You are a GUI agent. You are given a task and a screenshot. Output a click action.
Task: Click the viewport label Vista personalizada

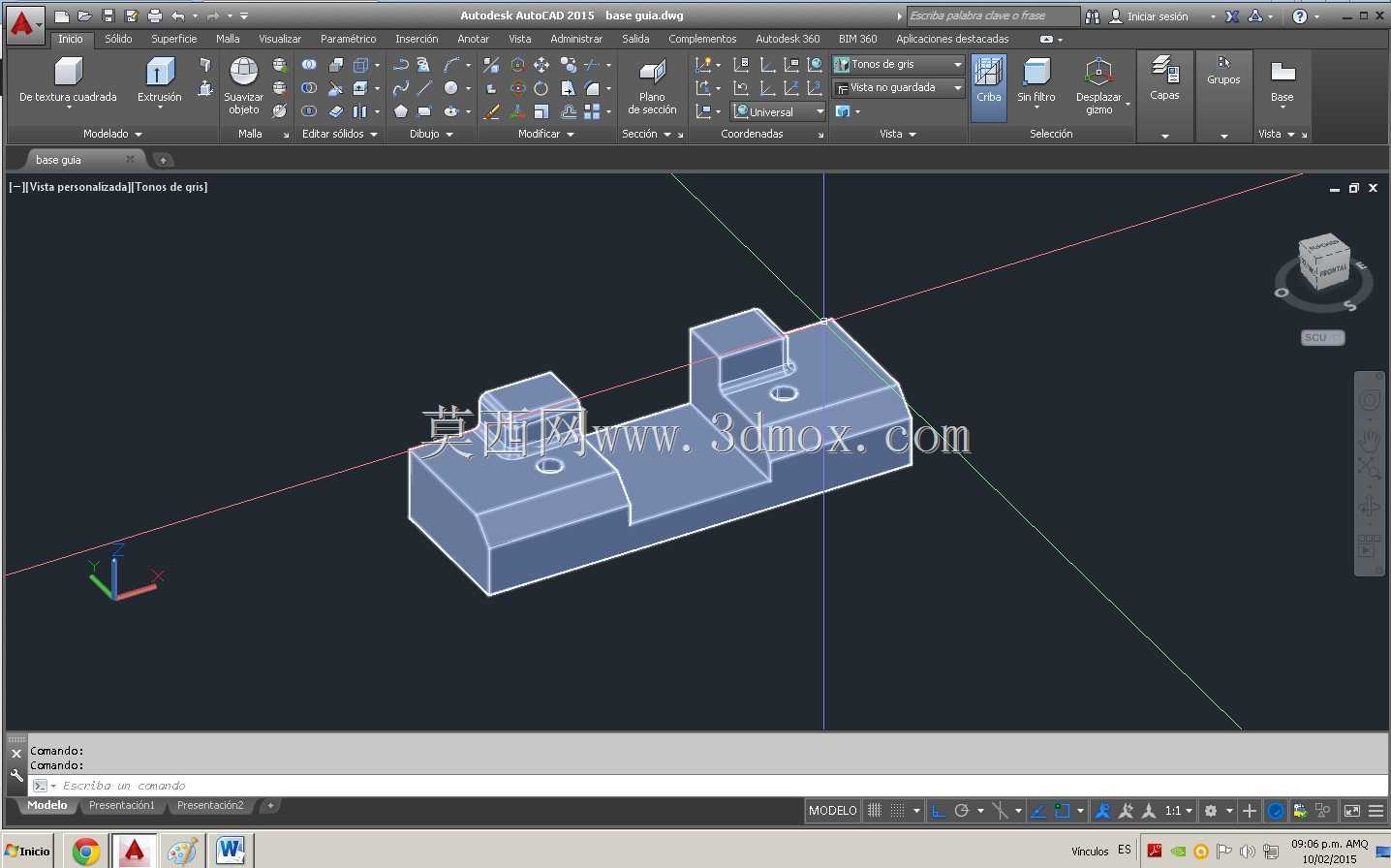79,187
